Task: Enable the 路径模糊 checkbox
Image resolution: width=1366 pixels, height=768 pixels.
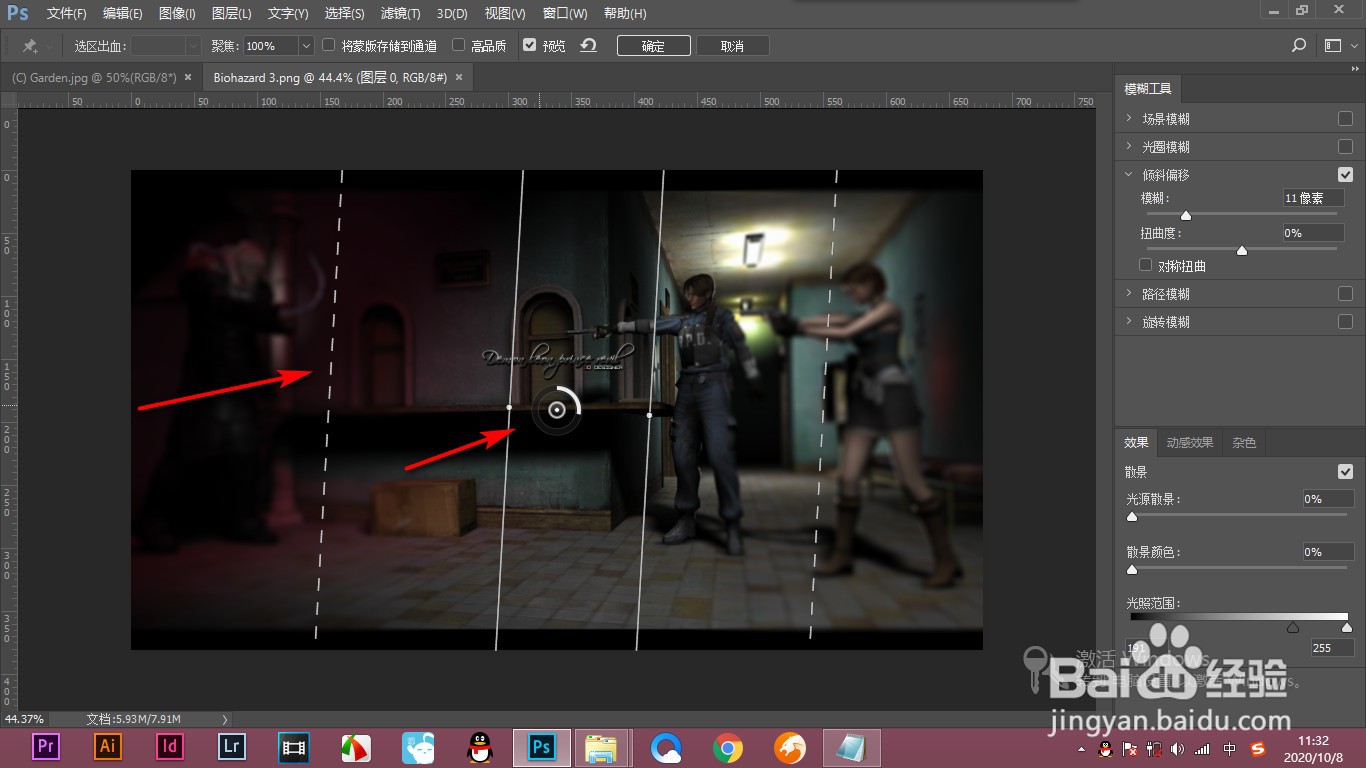Action: (1345, 294)
